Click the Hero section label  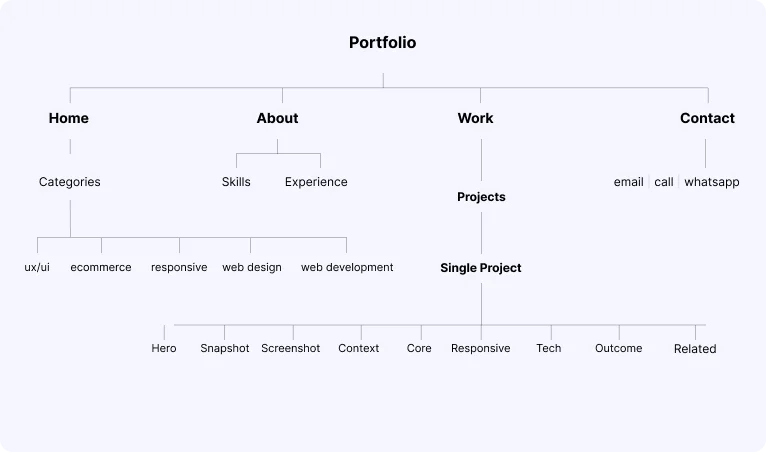coord(164,348)
